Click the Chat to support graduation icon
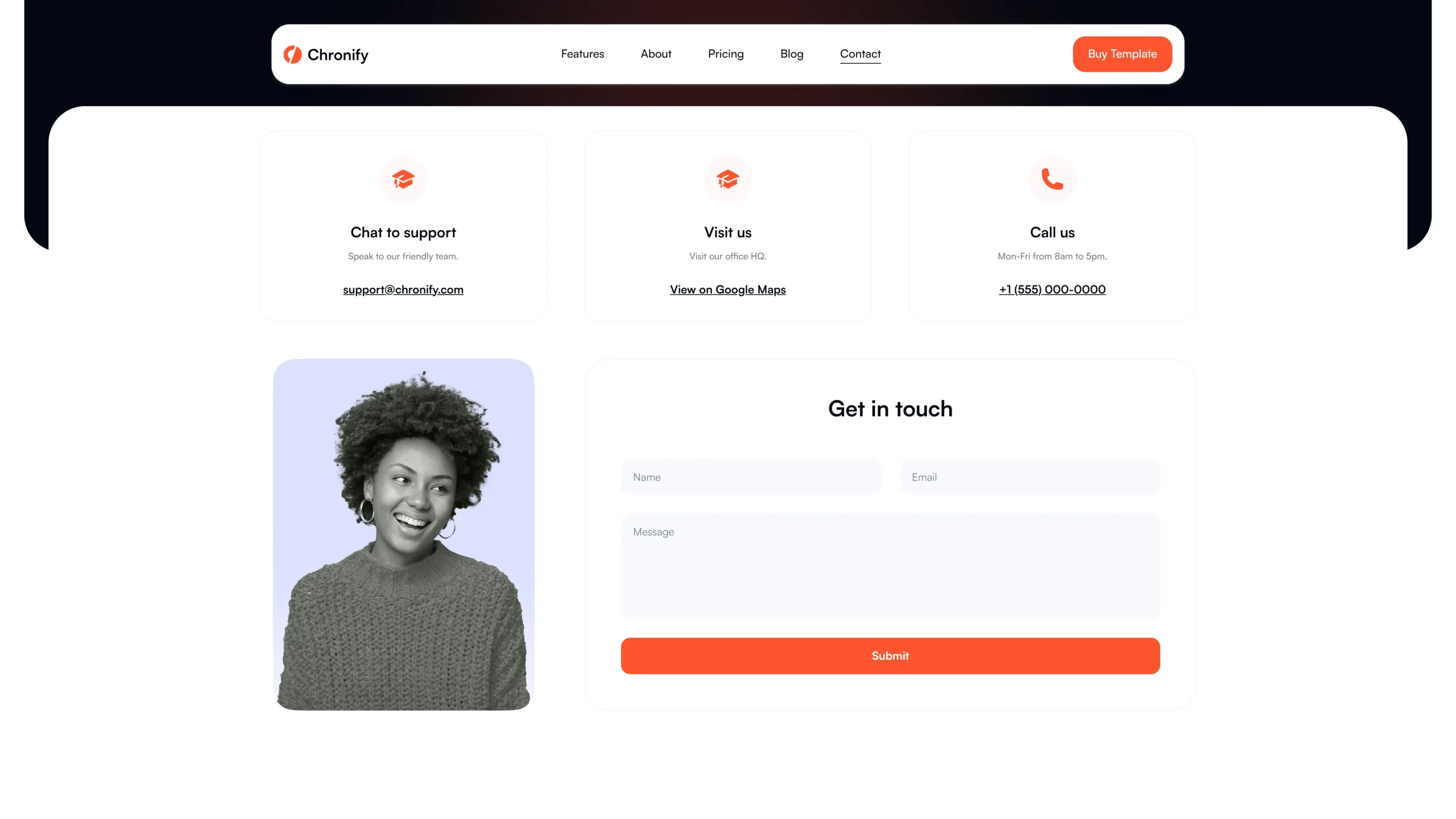The height and width of the screenshot is (819, 1456). coord(403,179)
